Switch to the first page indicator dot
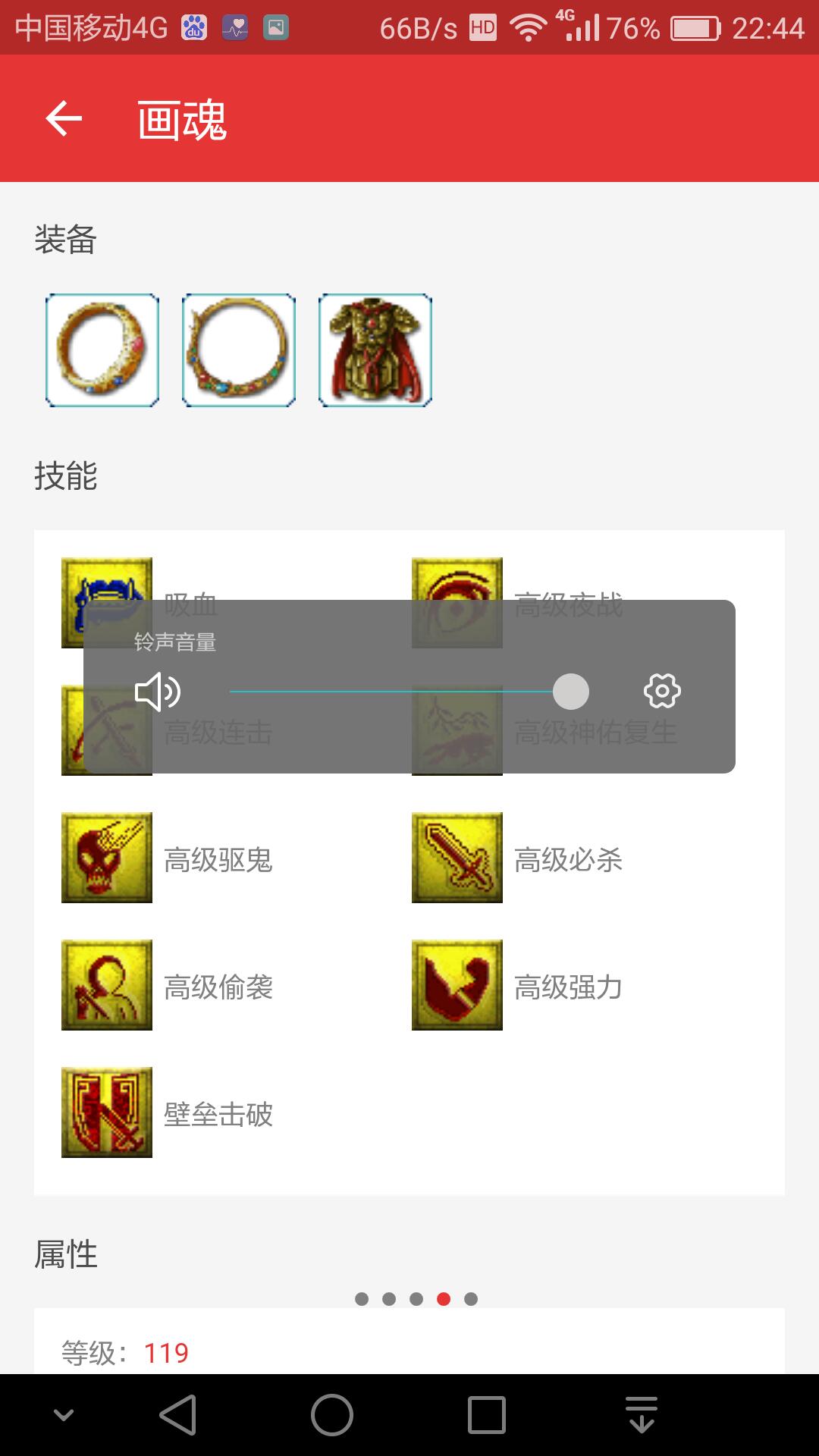Screen dimensions: 819x1456 pos(362,1299)
